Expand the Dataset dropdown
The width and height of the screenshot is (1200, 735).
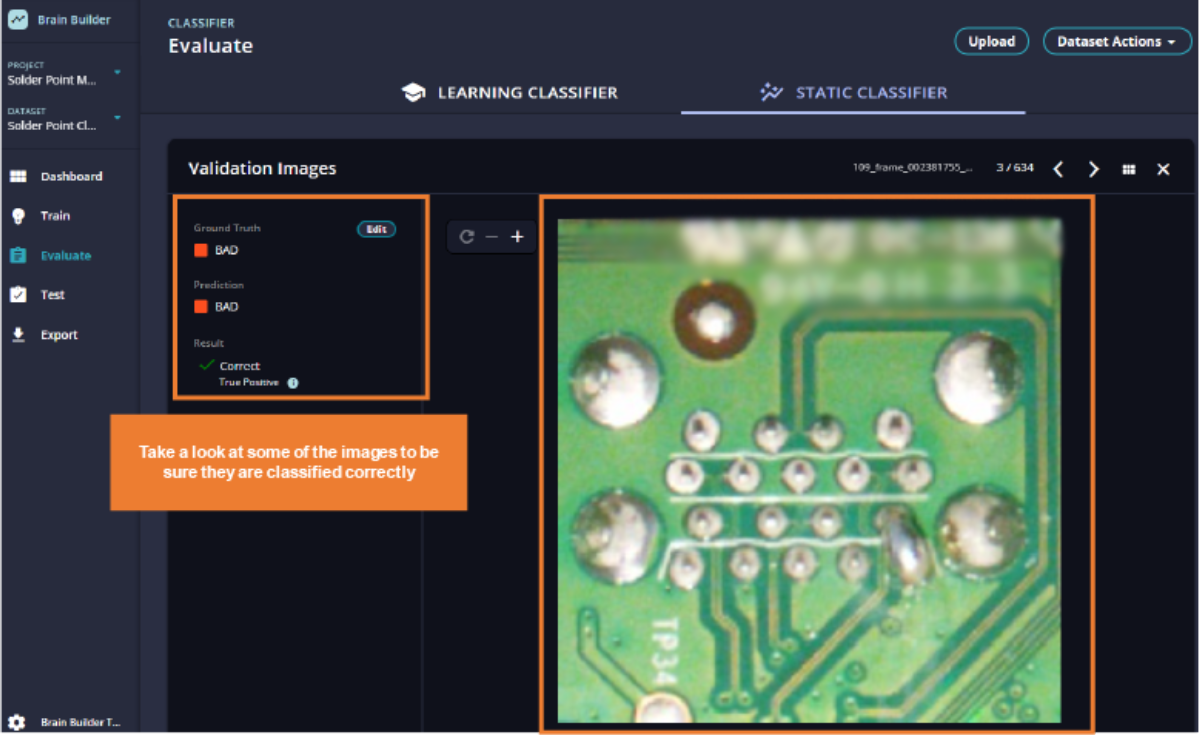point(117,118)
